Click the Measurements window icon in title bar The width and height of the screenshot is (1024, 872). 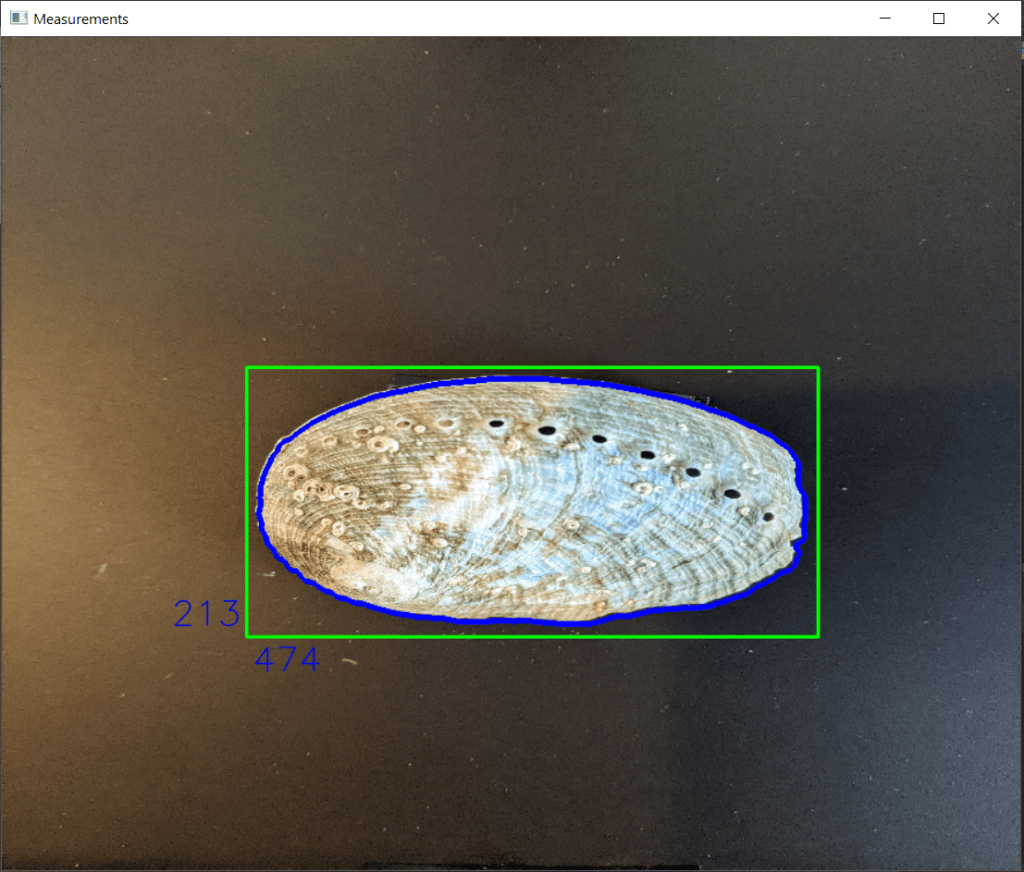18,18
